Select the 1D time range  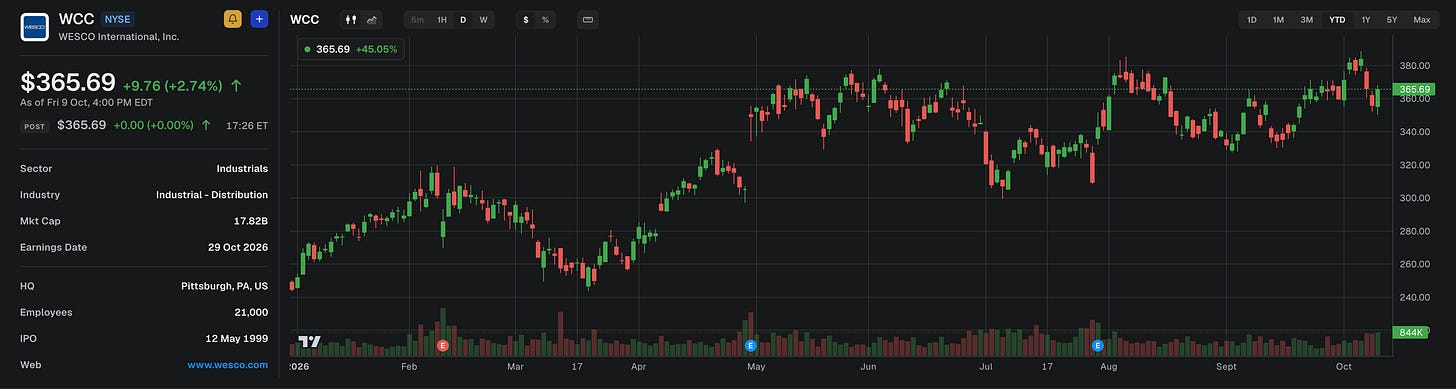pyautogui.click(x=1252, y=19)
